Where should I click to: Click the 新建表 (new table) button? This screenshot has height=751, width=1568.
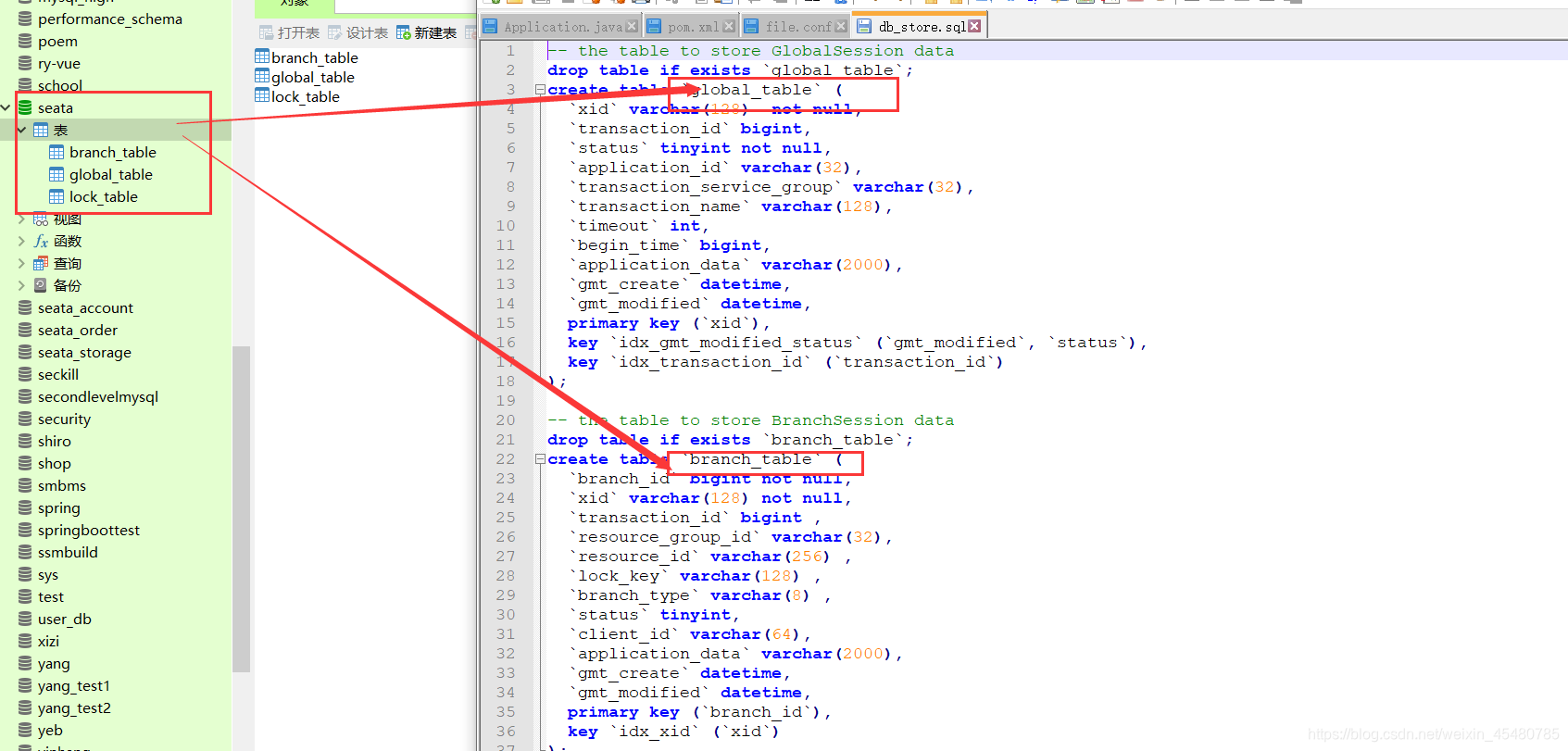tap(426, 33)
